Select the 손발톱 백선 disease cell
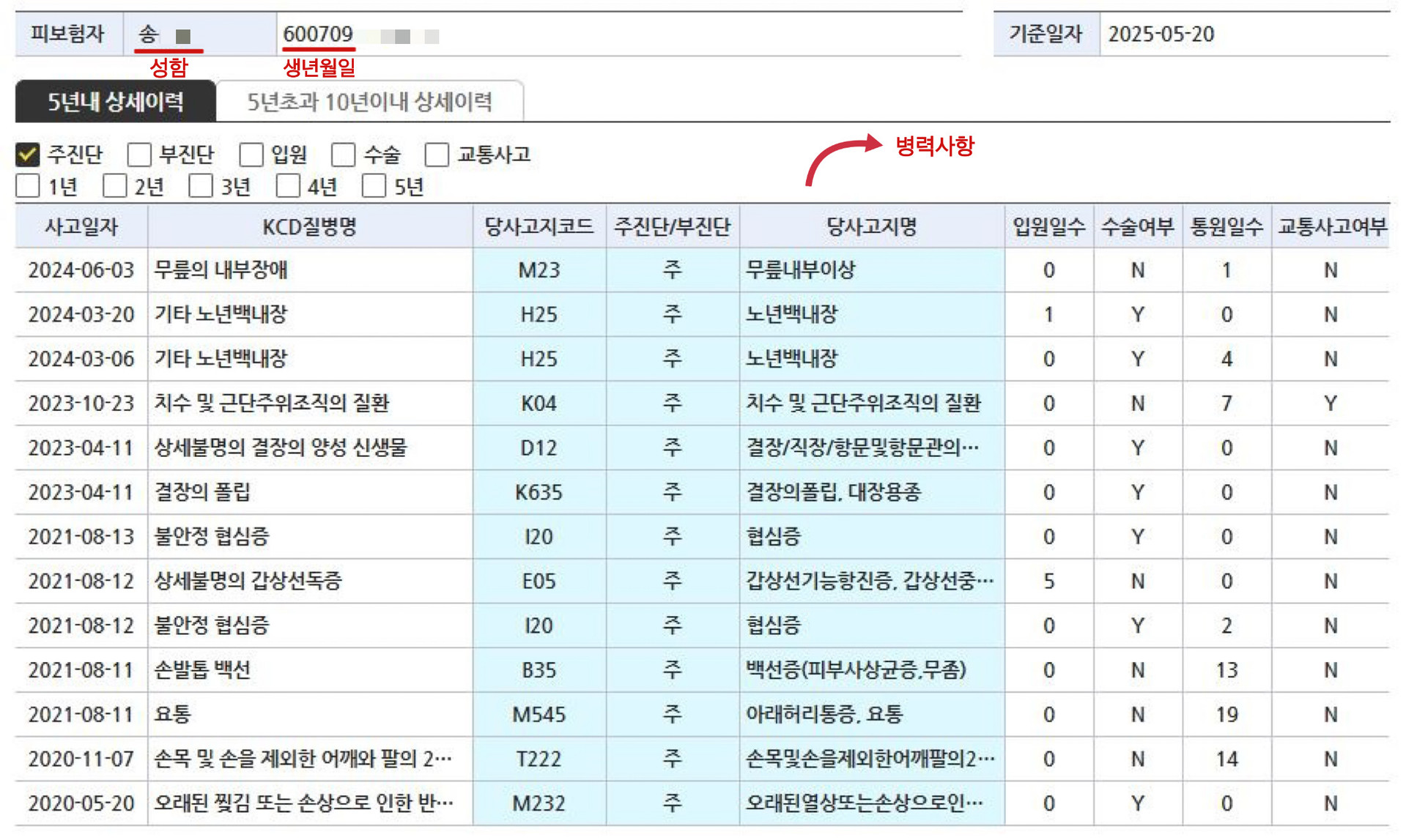This screenshot has width=1406, height=840. 310,670
